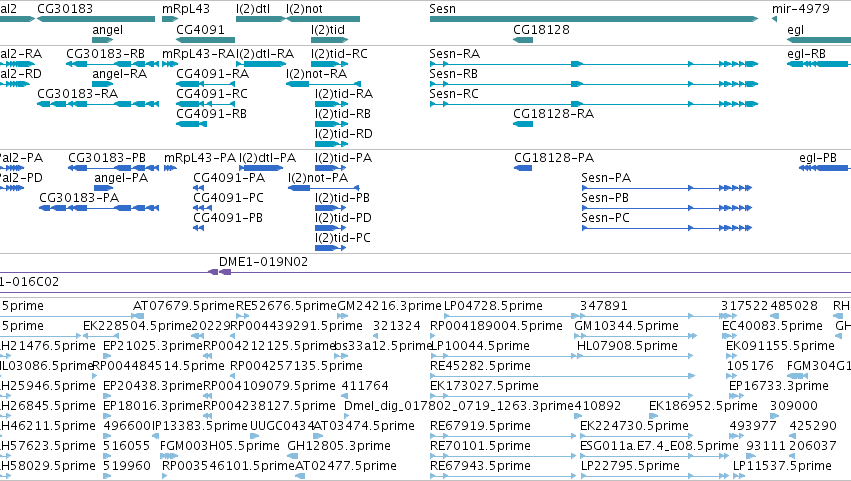This screenshot has height=481, width=851.
Task: Click the l(2)dtl gene bar
Action: 261,19
